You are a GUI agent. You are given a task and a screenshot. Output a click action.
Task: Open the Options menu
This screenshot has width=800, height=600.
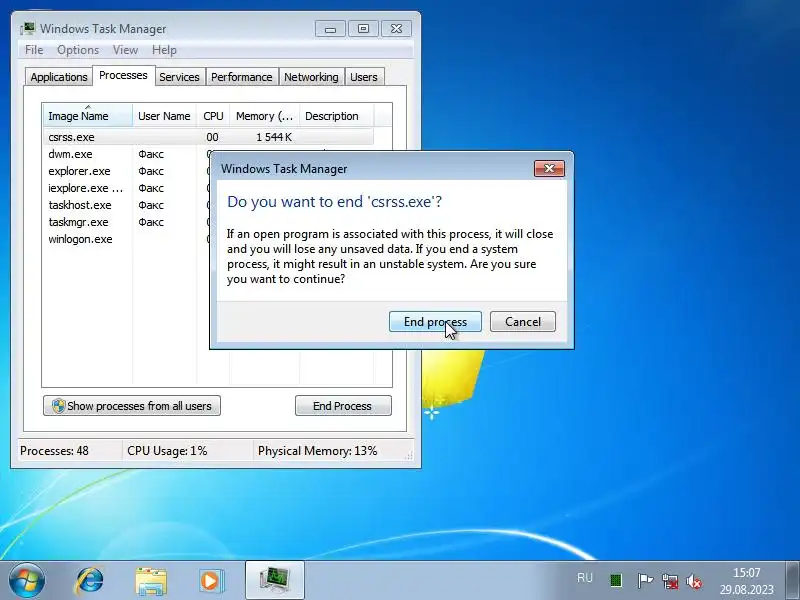coord(78,50)
